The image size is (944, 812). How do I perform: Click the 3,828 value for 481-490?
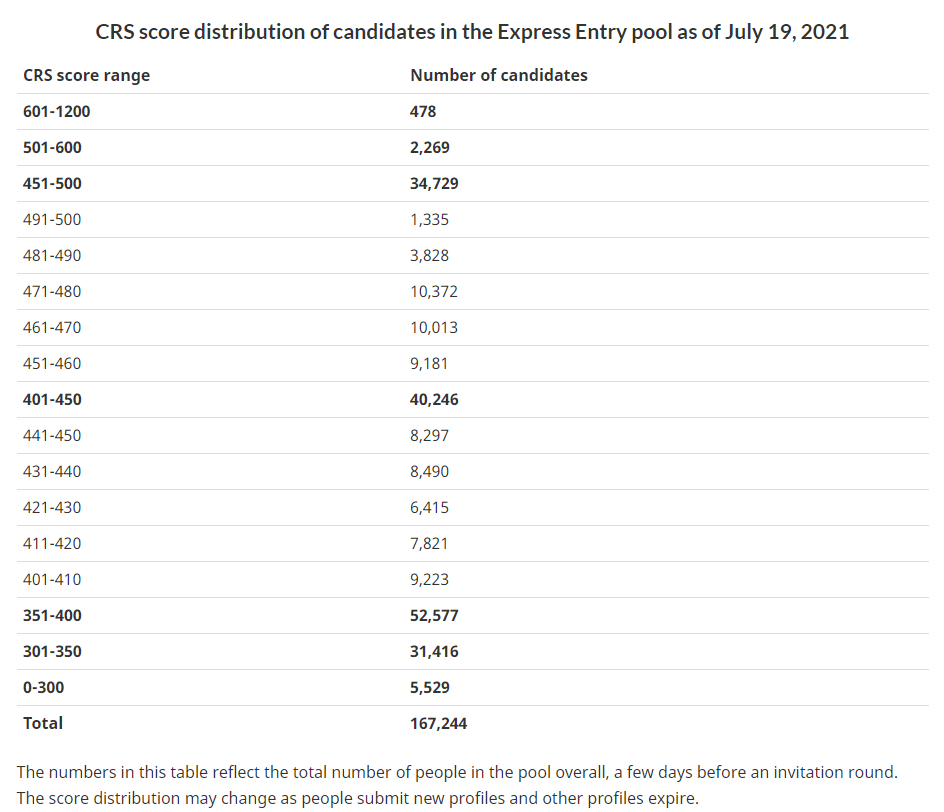click(x=430, y=255)
